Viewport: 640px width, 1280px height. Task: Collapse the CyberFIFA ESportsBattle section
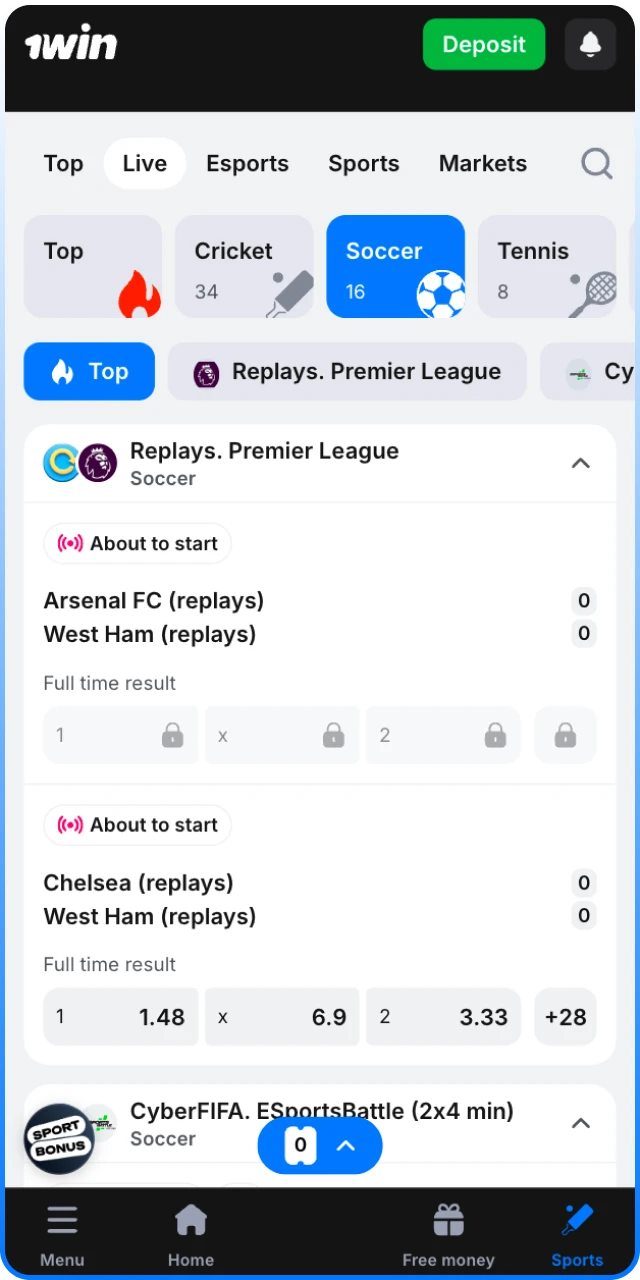click(581, 1123)
